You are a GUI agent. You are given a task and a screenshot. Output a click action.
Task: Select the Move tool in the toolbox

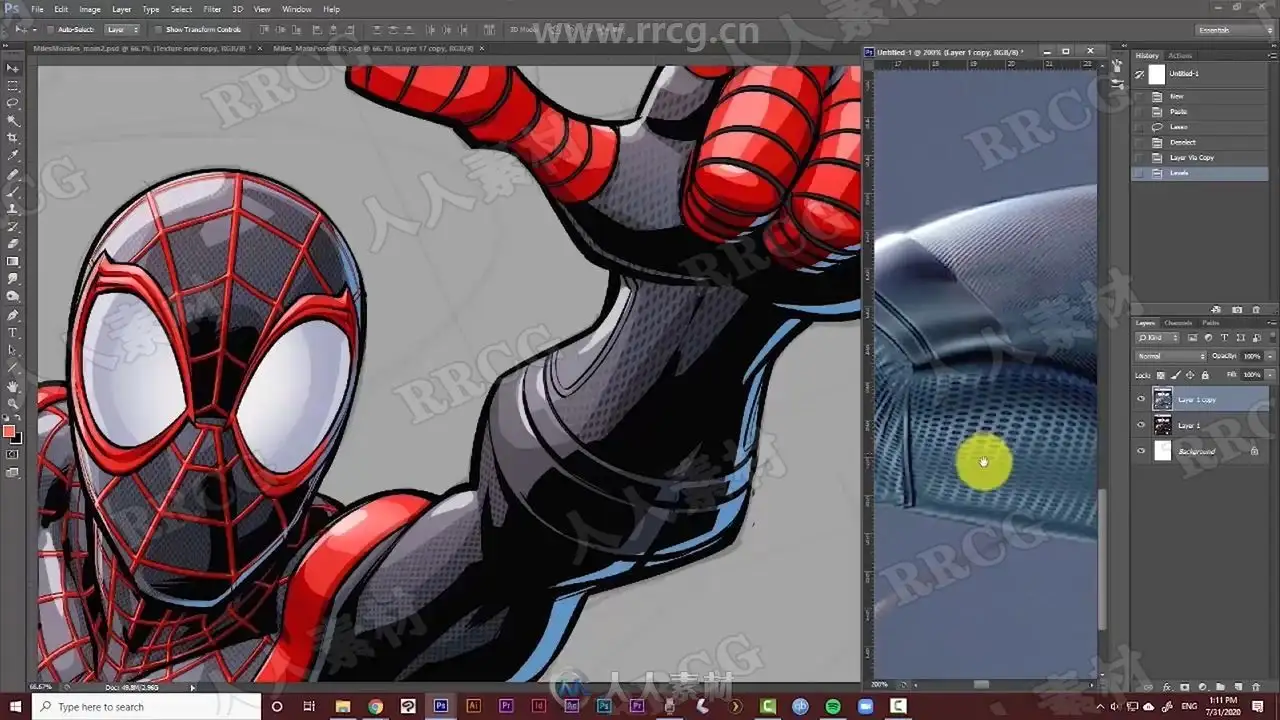point(13,67)
